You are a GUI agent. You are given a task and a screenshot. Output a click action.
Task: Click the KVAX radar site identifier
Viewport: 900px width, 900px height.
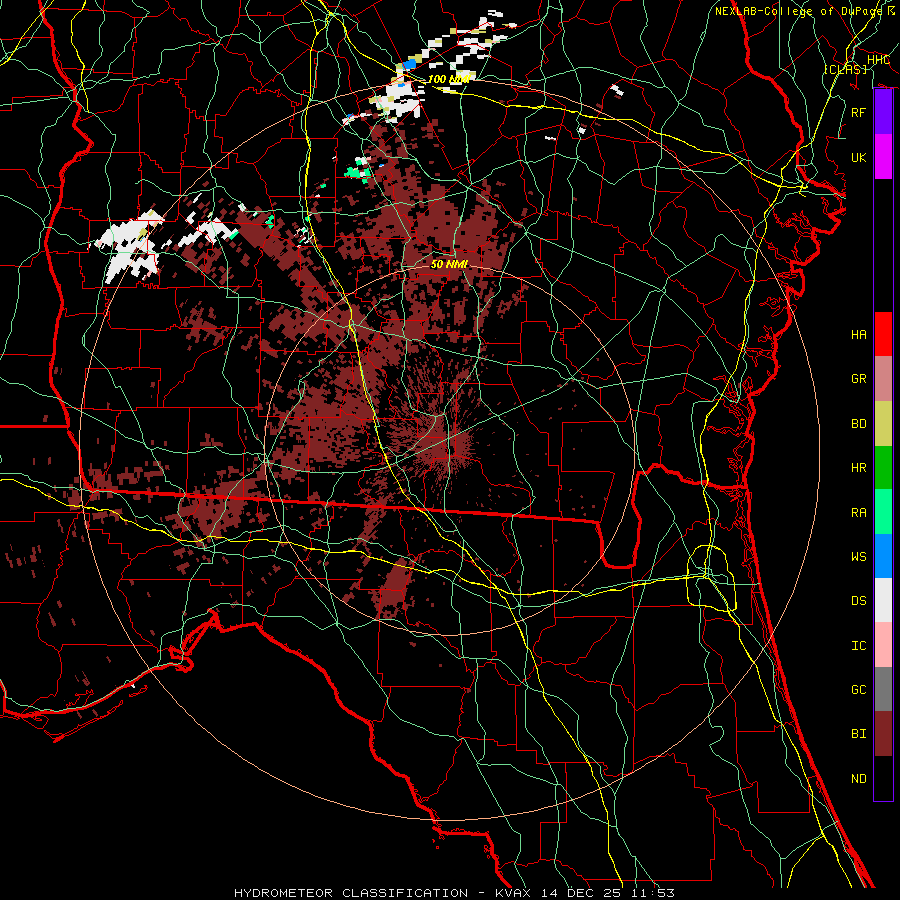click(x=512, y=893)
